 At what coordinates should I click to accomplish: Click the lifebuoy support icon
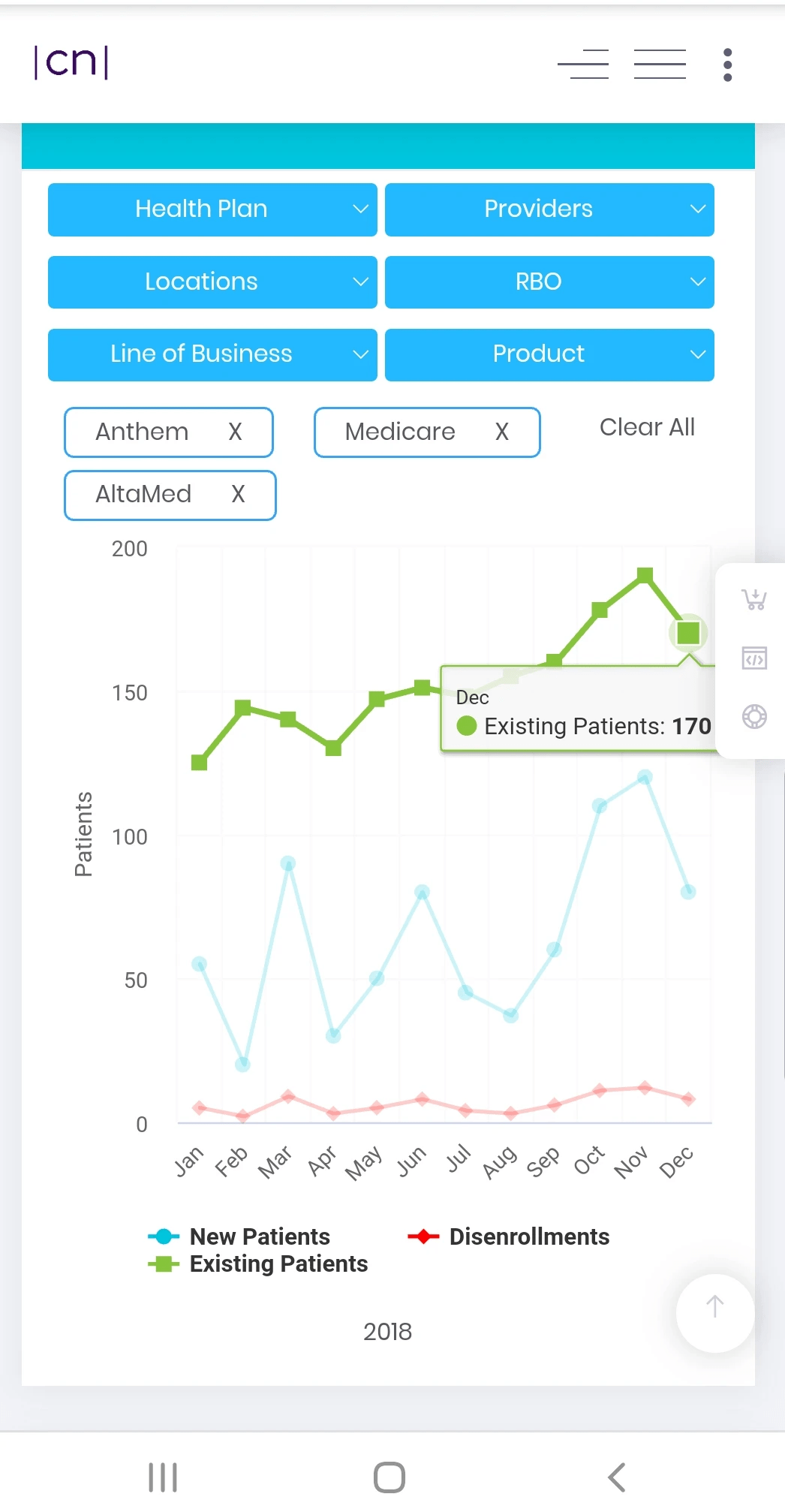(x=754, y=717)
